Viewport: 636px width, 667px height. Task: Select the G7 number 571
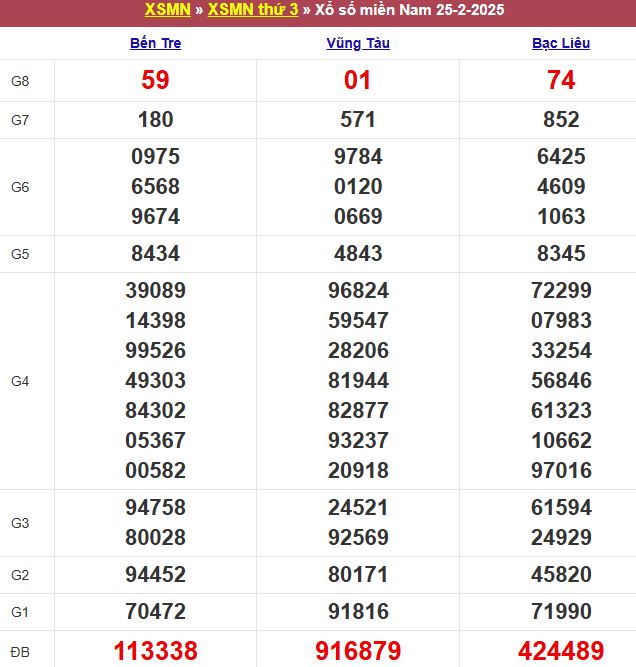pyautogui.click(x=358, y=120)
